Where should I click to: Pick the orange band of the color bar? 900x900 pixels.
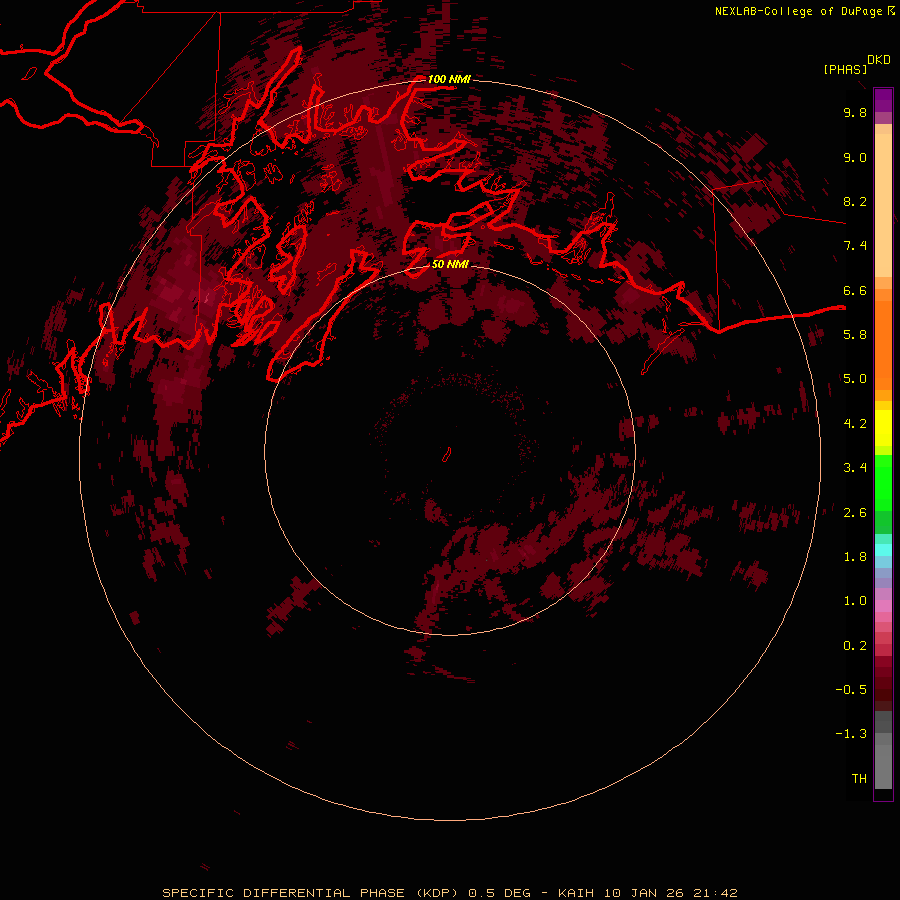883,344
